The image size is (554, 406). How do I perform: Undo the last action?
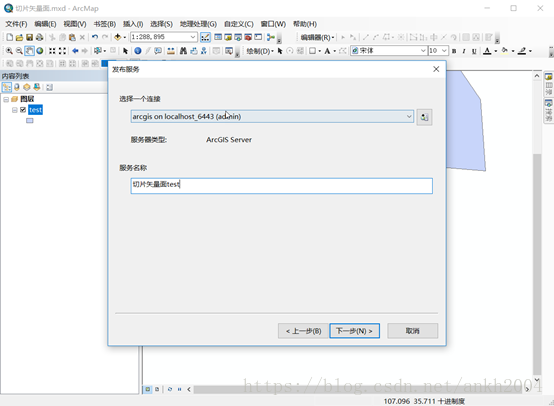tap(95, 37)
